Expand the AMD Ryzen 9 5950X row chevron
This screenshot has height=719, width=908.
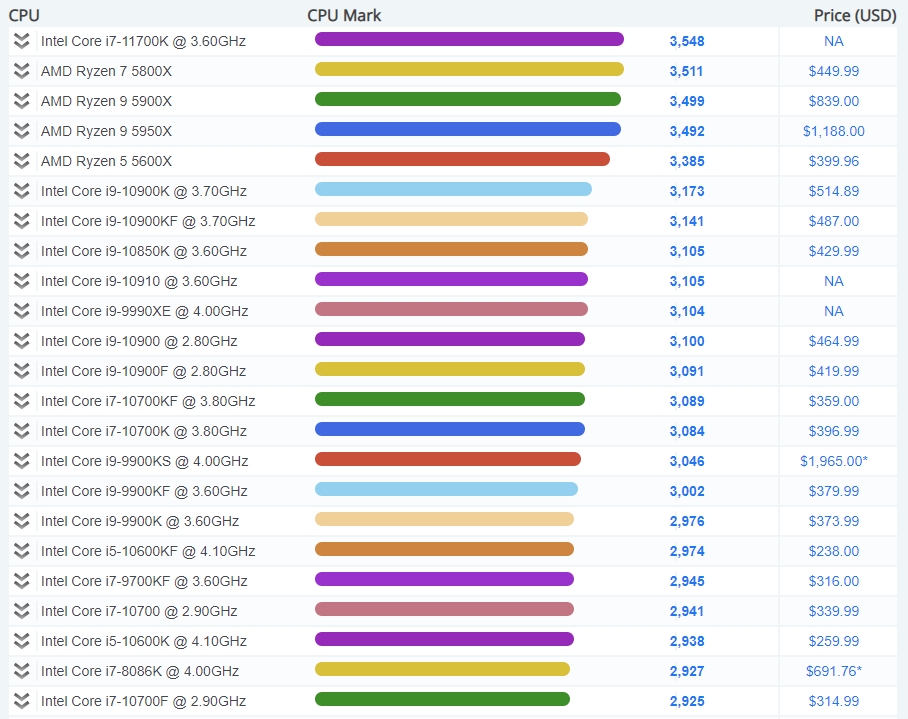pyautogui.click(x=21, y=131)
